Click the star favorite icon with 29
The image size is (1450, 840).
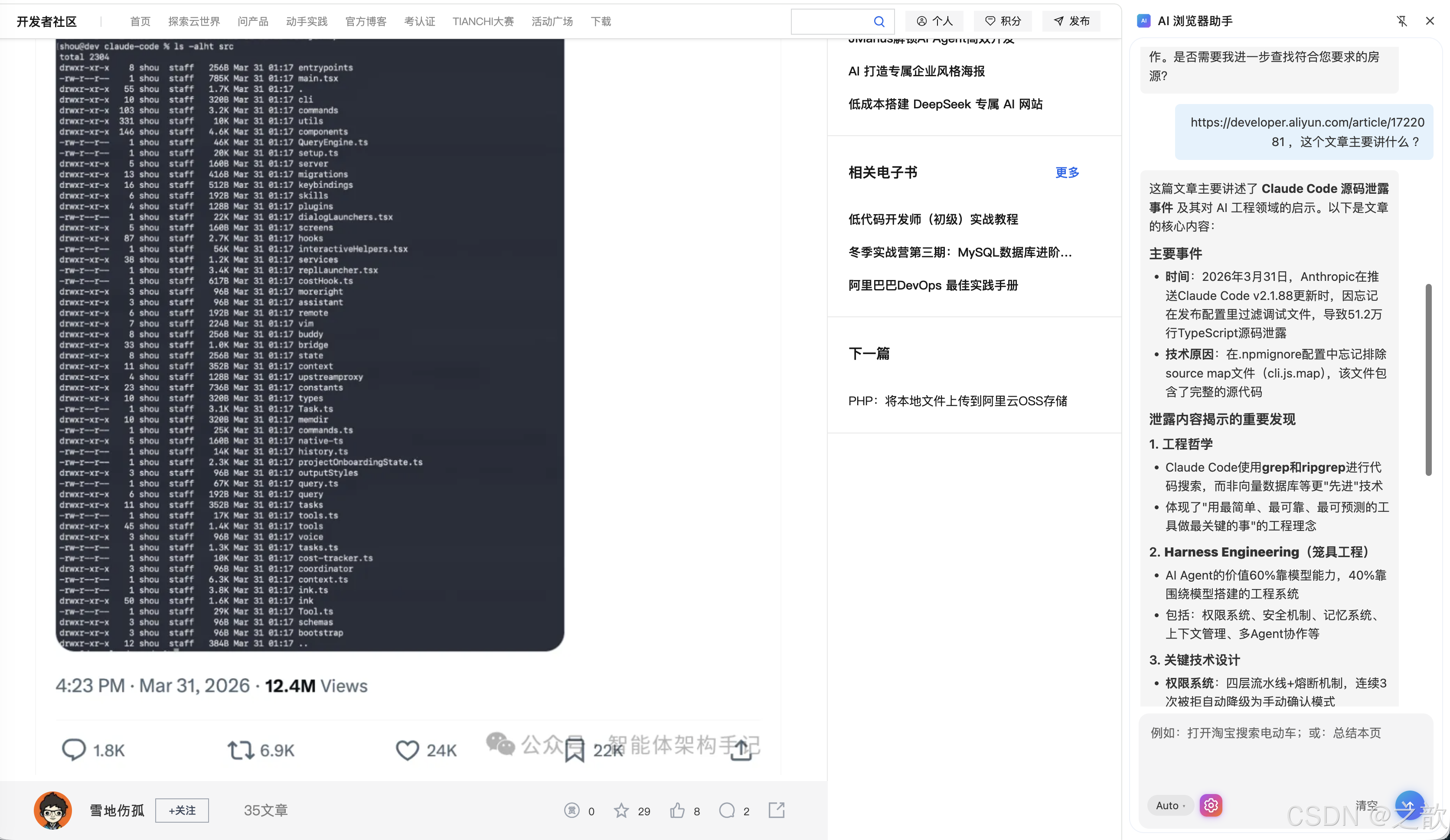pos(621,811)
